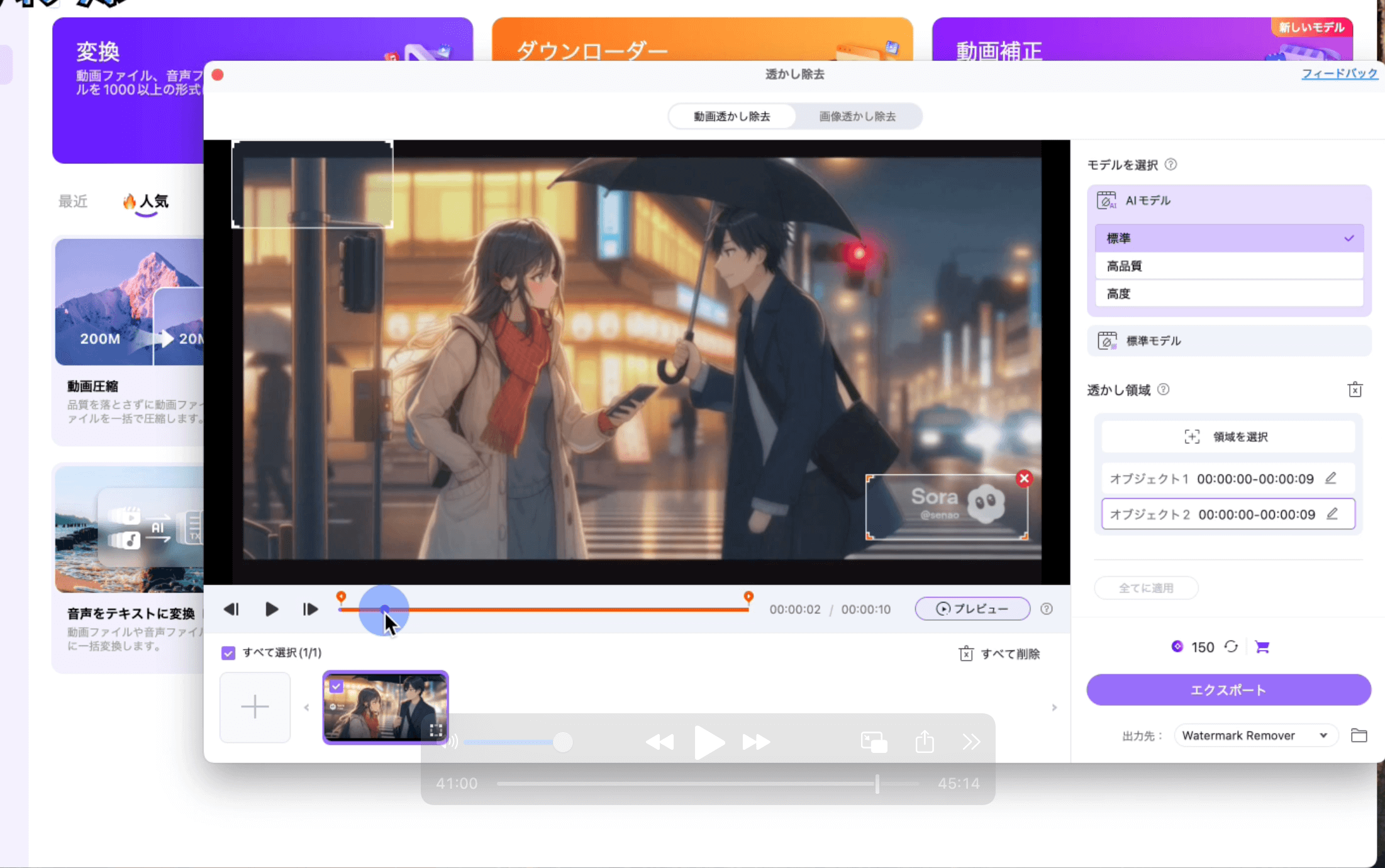Click the pencil icon for オブジェクト2
The image size is (1385, 868).
[1332, 514]
